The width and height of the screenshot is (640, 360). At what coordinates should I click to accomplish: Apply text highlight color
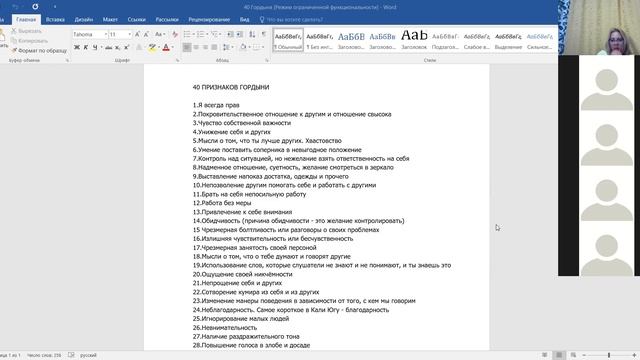point(152,47)
